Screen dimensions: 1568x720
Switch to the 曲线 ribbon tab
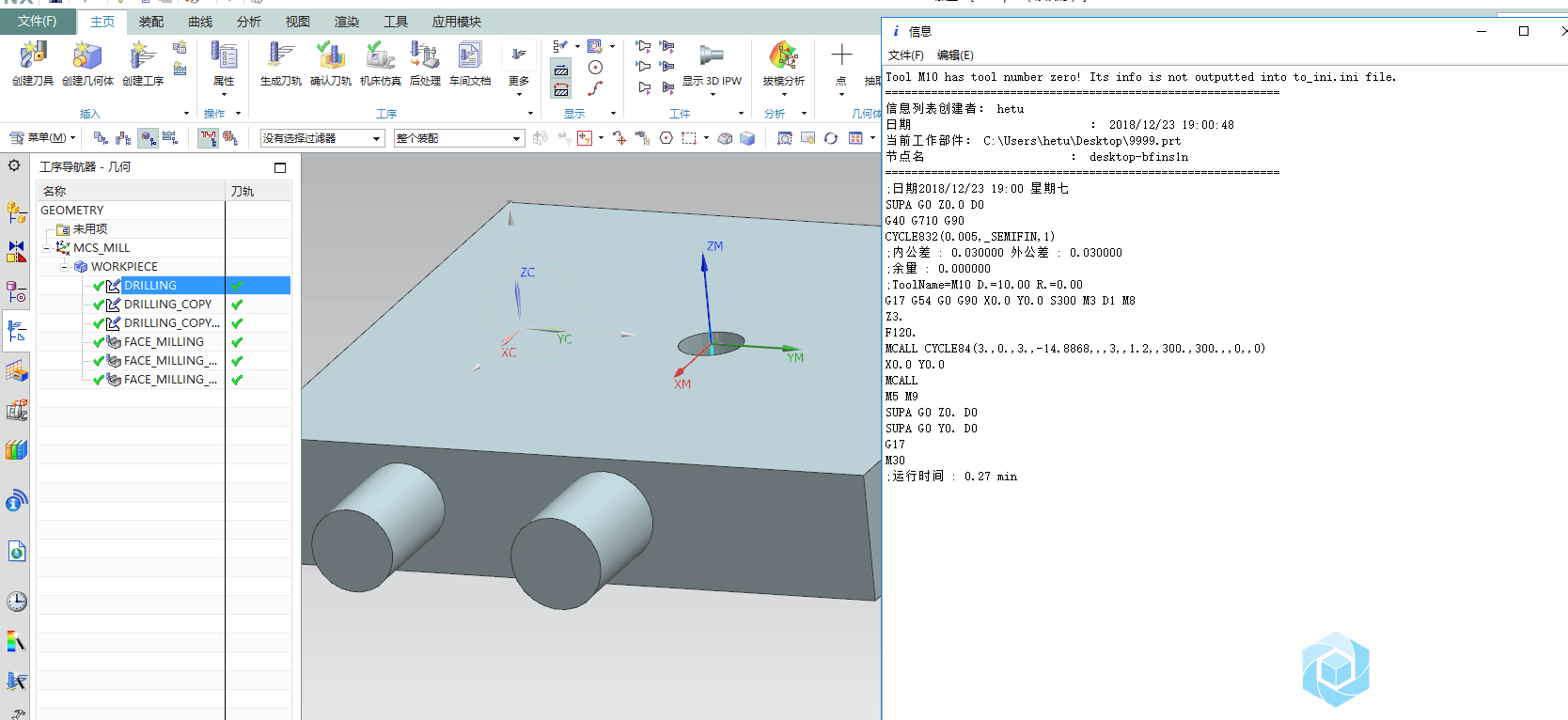200,22
